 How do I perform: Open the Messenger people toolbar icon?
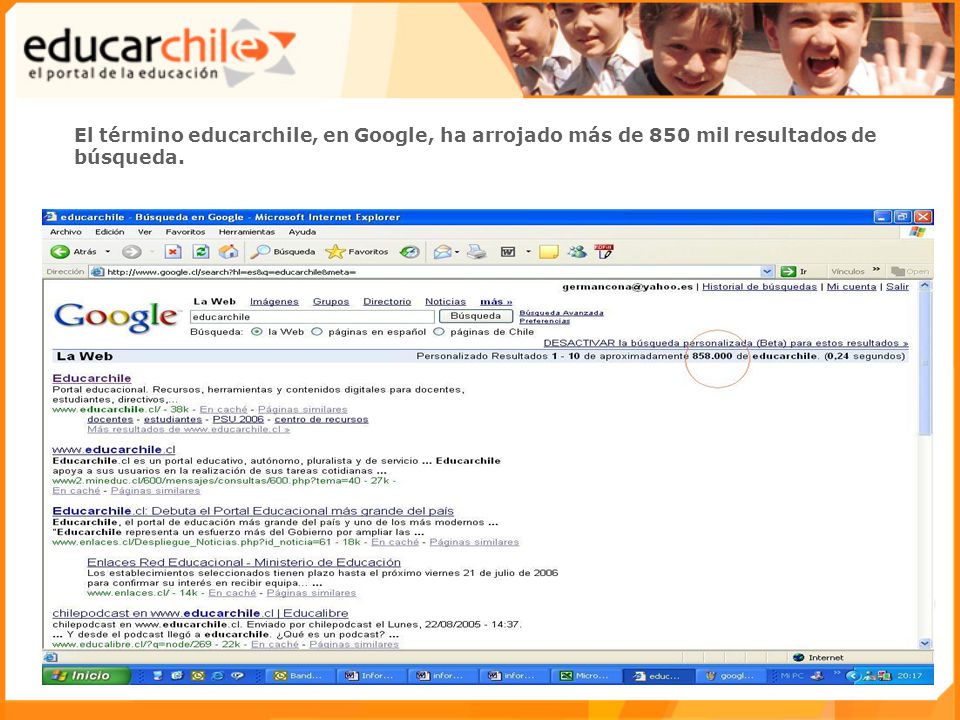577,252
